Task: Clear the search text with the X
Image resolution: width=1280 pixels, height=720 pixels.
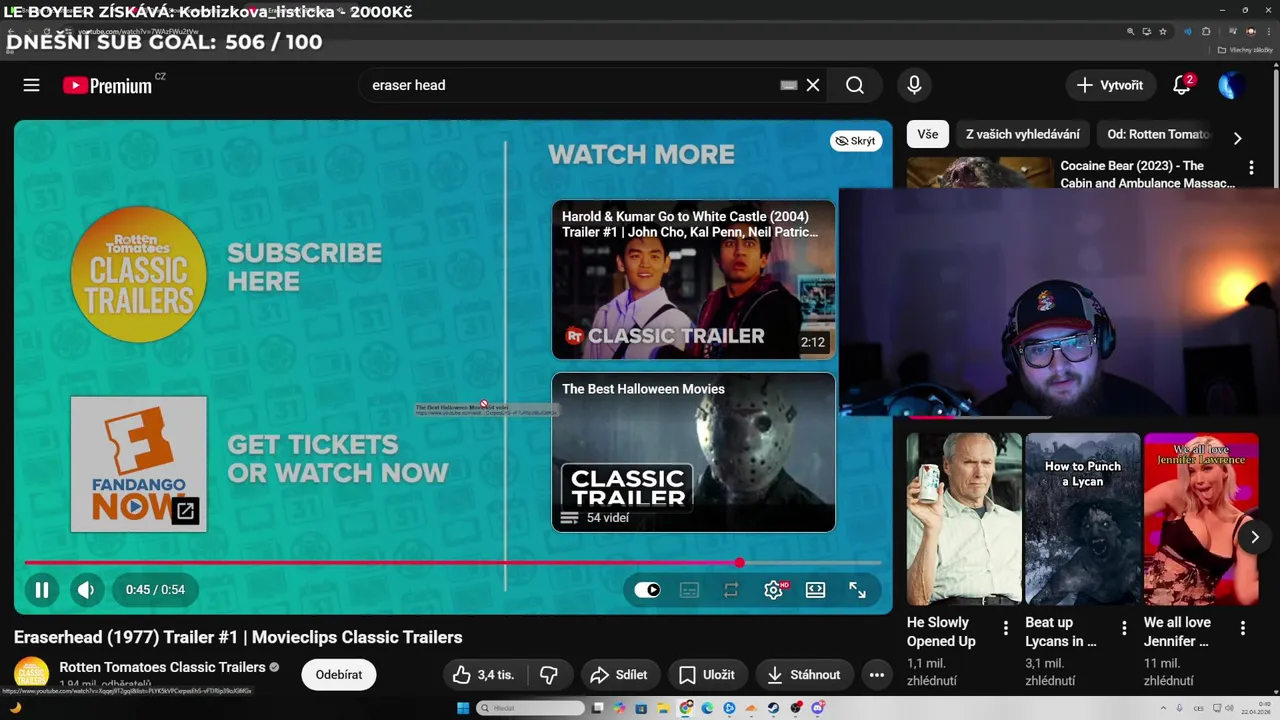Action: (x=813, y=85)
